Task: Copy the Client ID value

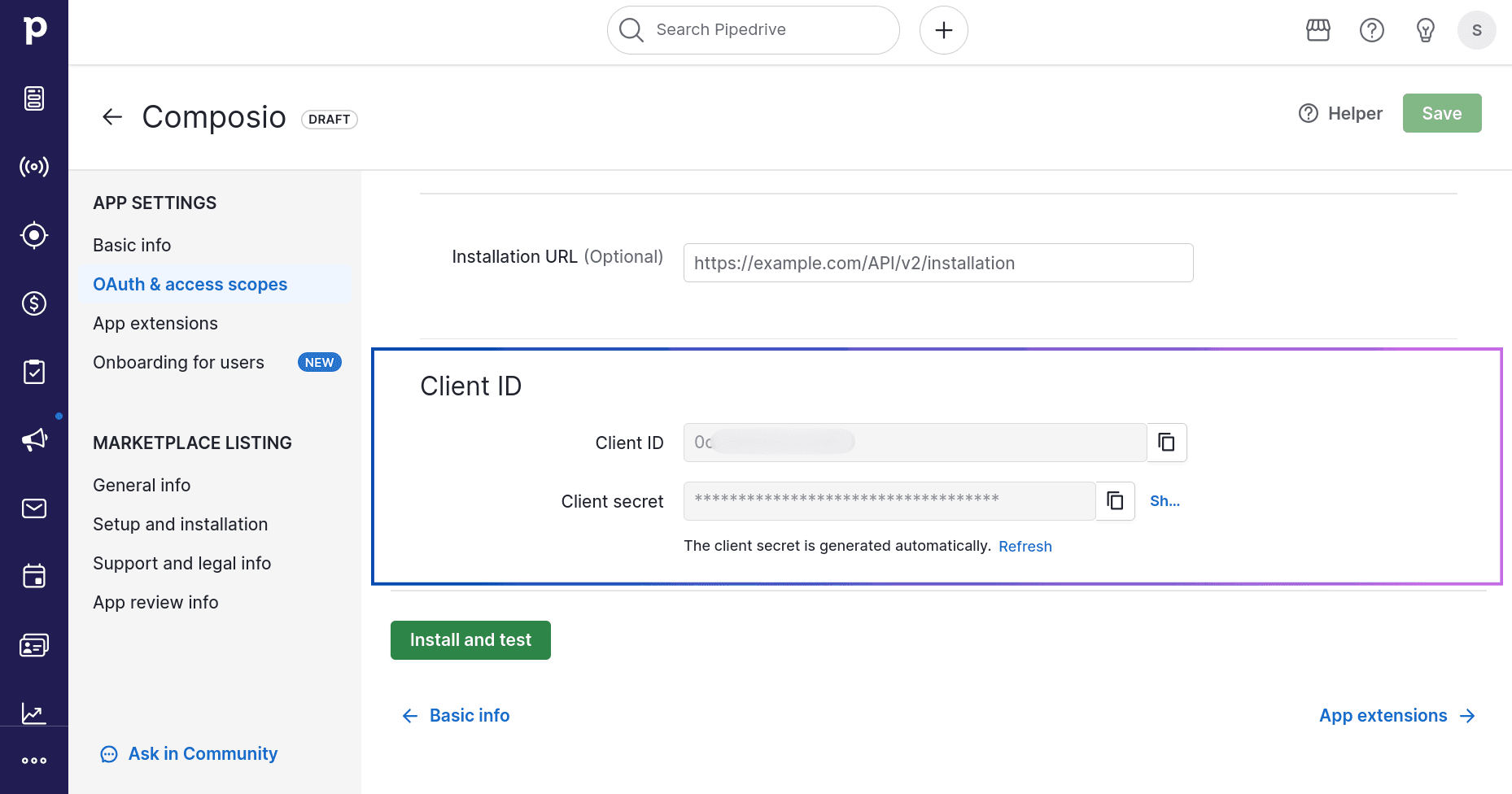Action: click(1167, 443)
